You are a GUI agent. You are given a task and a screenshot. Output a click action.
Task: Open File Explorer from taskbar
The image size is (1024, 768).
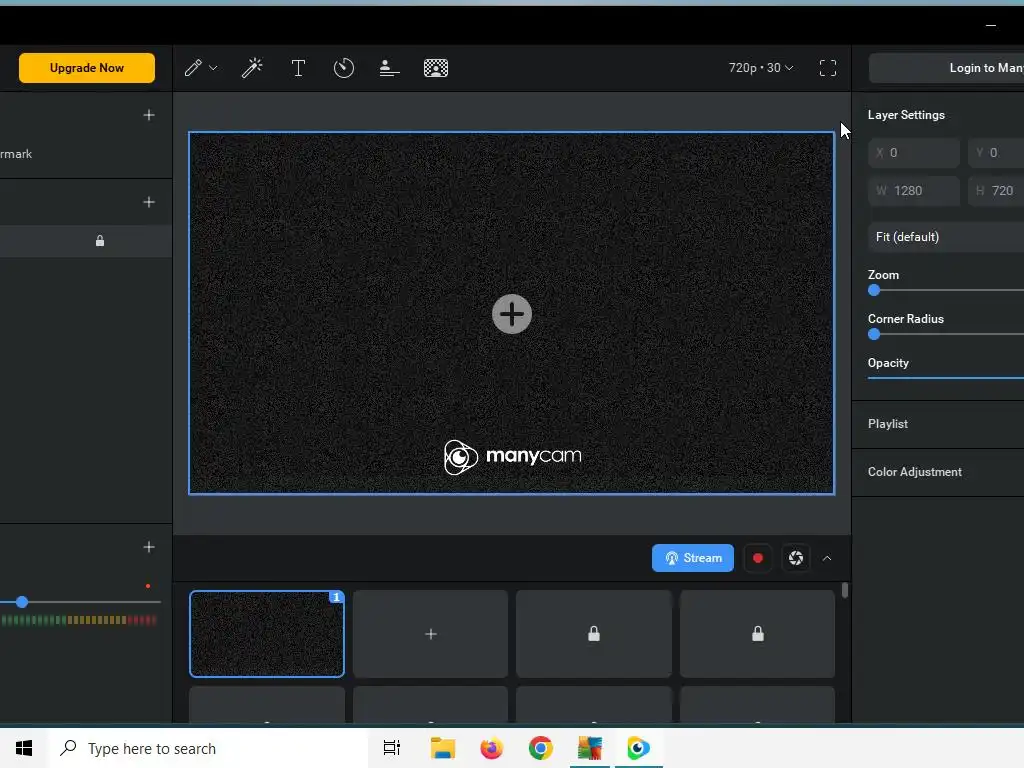point(443,748)
